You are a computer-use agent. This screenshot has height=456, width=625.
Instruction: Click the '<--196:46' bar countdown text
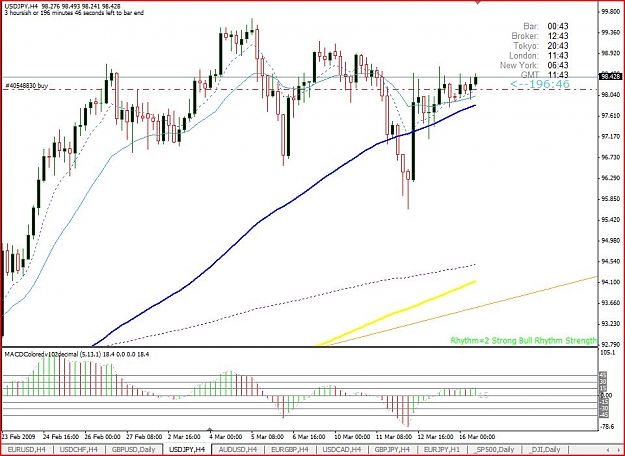click(540, 84)
